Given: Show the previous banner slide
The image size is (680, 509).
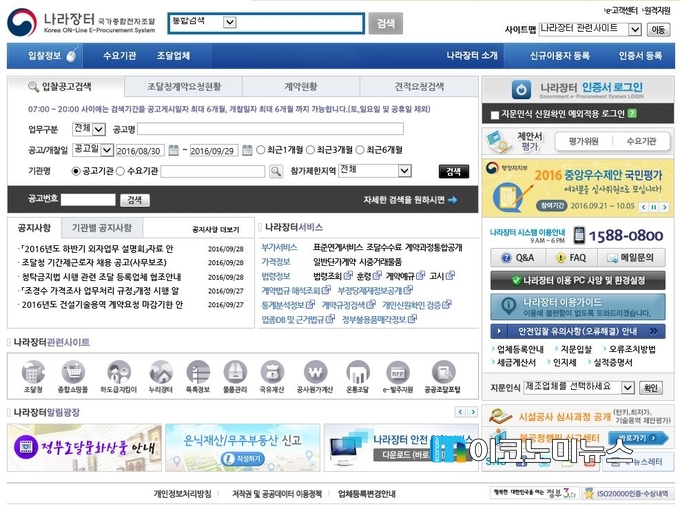Looking at the screenshot, I should coord(644,207).
